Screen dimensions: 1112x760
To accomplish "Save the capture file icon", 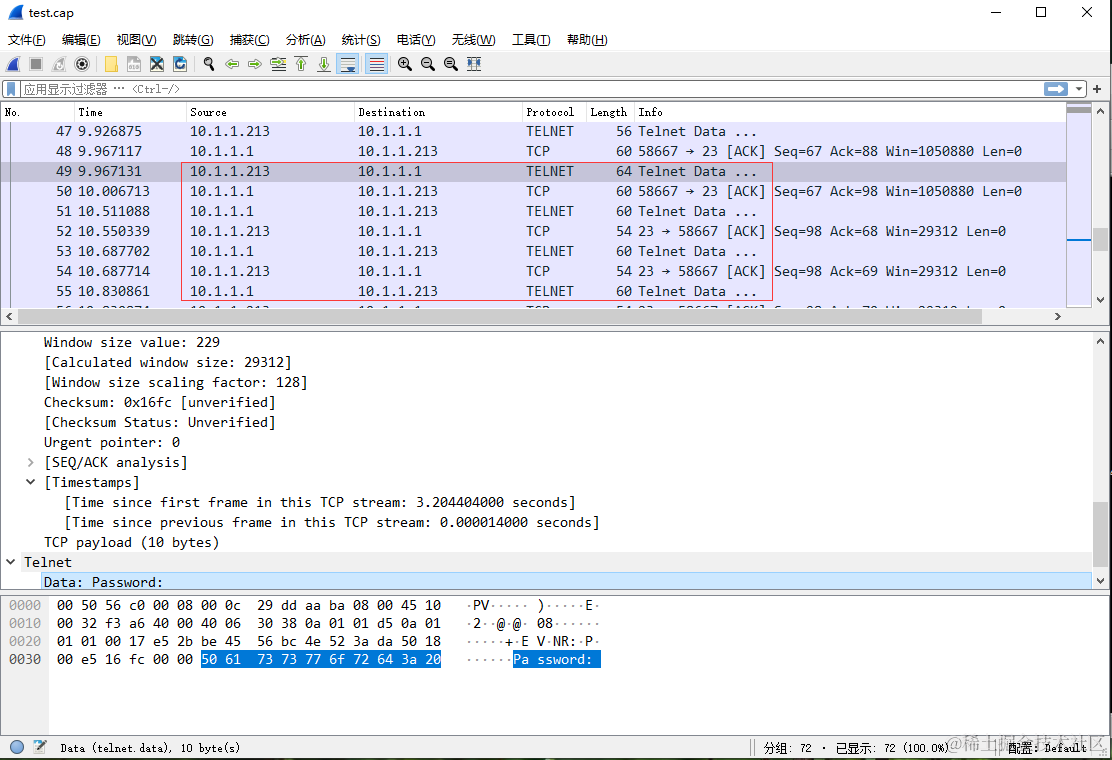I will (x=134, y=65).
